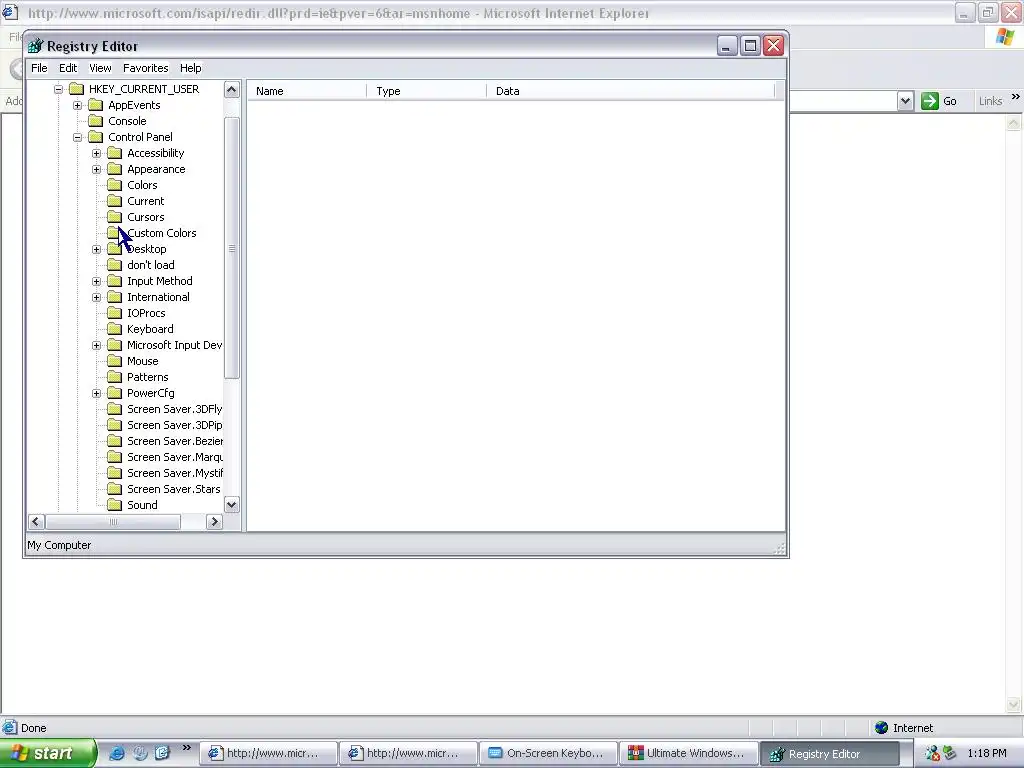Screen dimensions: 1024x768
Task: Click the AppEvents folder icon
Action: 95,105
